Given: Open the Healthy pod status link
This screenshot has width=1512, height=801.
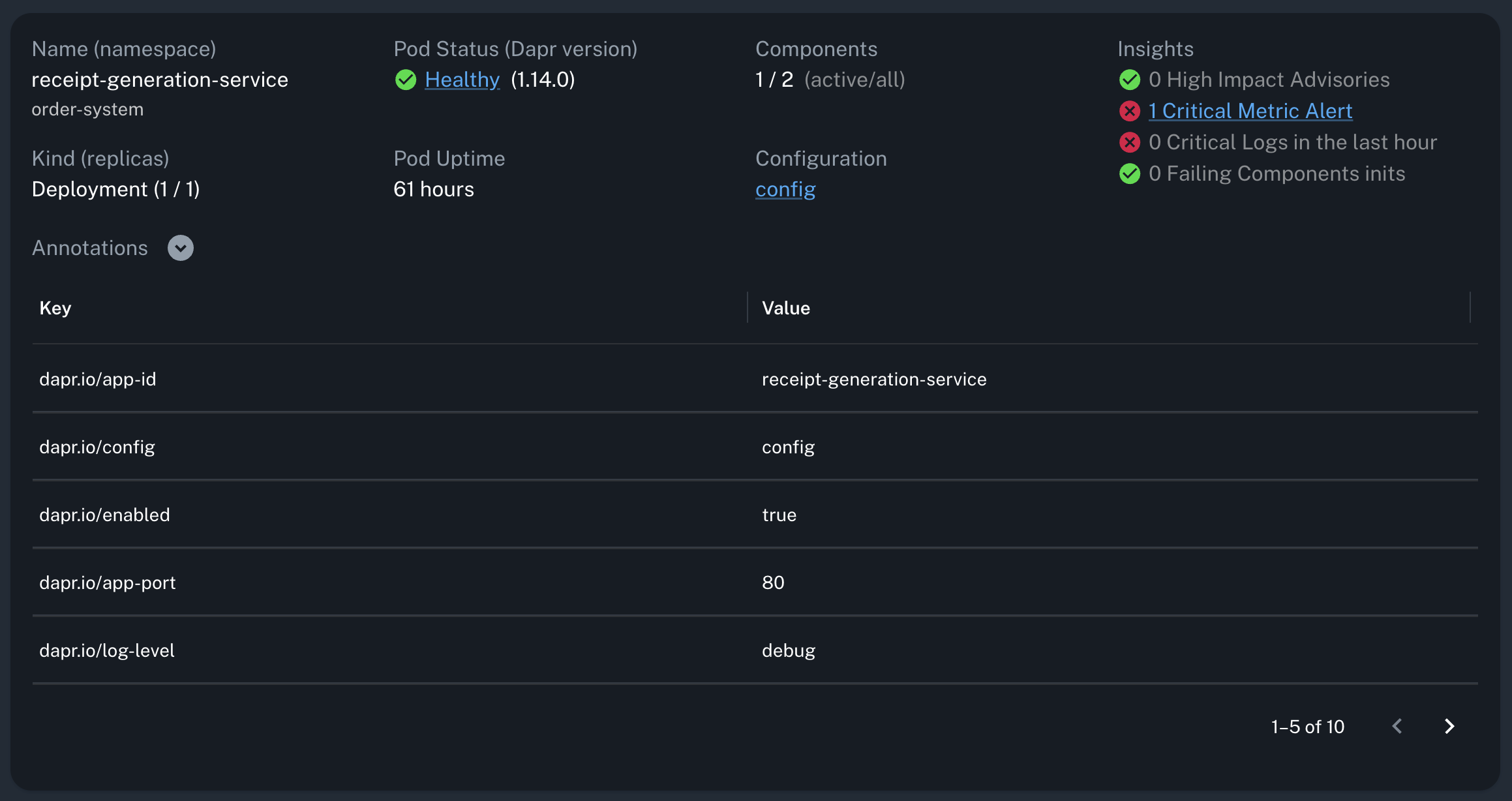Looking at the screenshot, I should click(462, 80).
